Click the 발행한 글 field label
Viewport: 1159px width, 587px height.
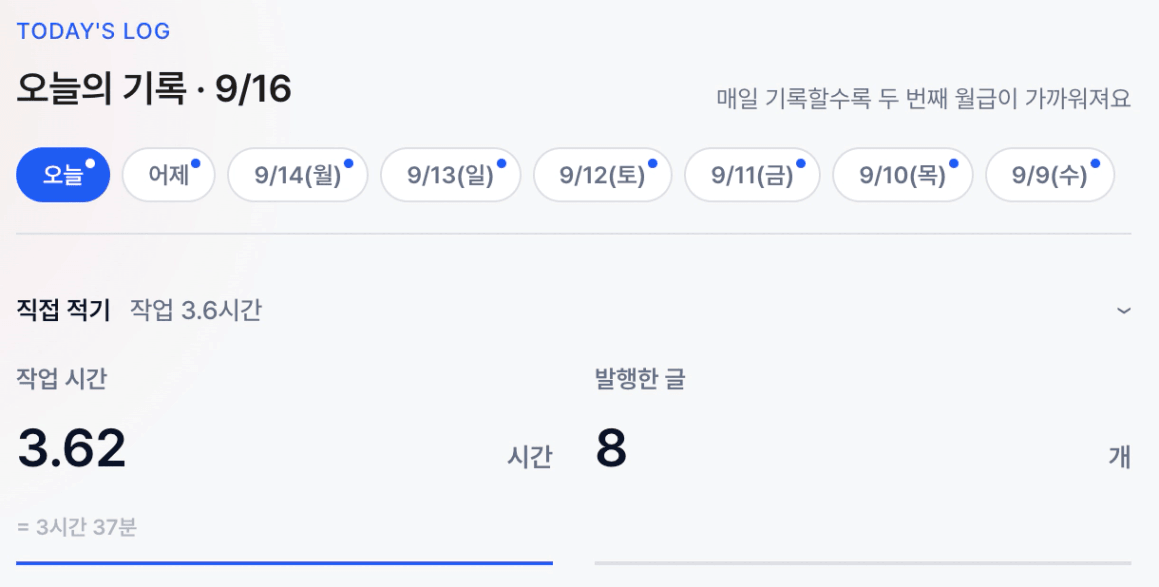coord(640,378)
